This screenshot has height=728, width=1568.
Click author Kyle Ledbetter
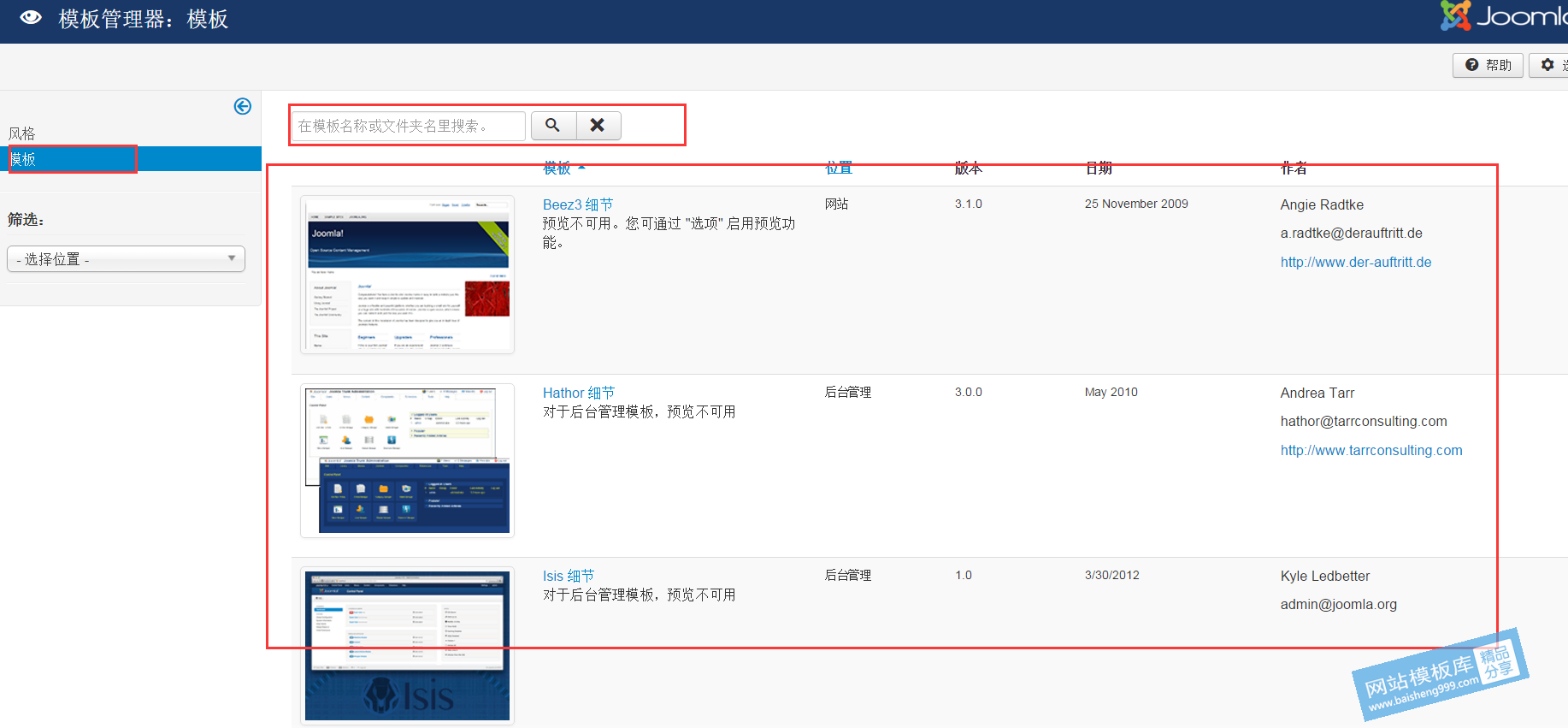click(1325, 576)
